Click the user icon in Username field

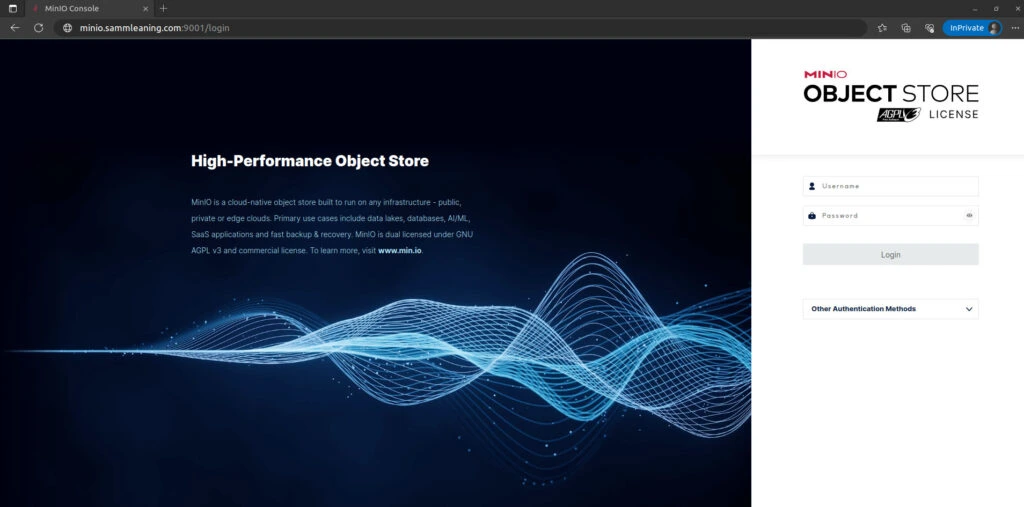tap(812, 186)
